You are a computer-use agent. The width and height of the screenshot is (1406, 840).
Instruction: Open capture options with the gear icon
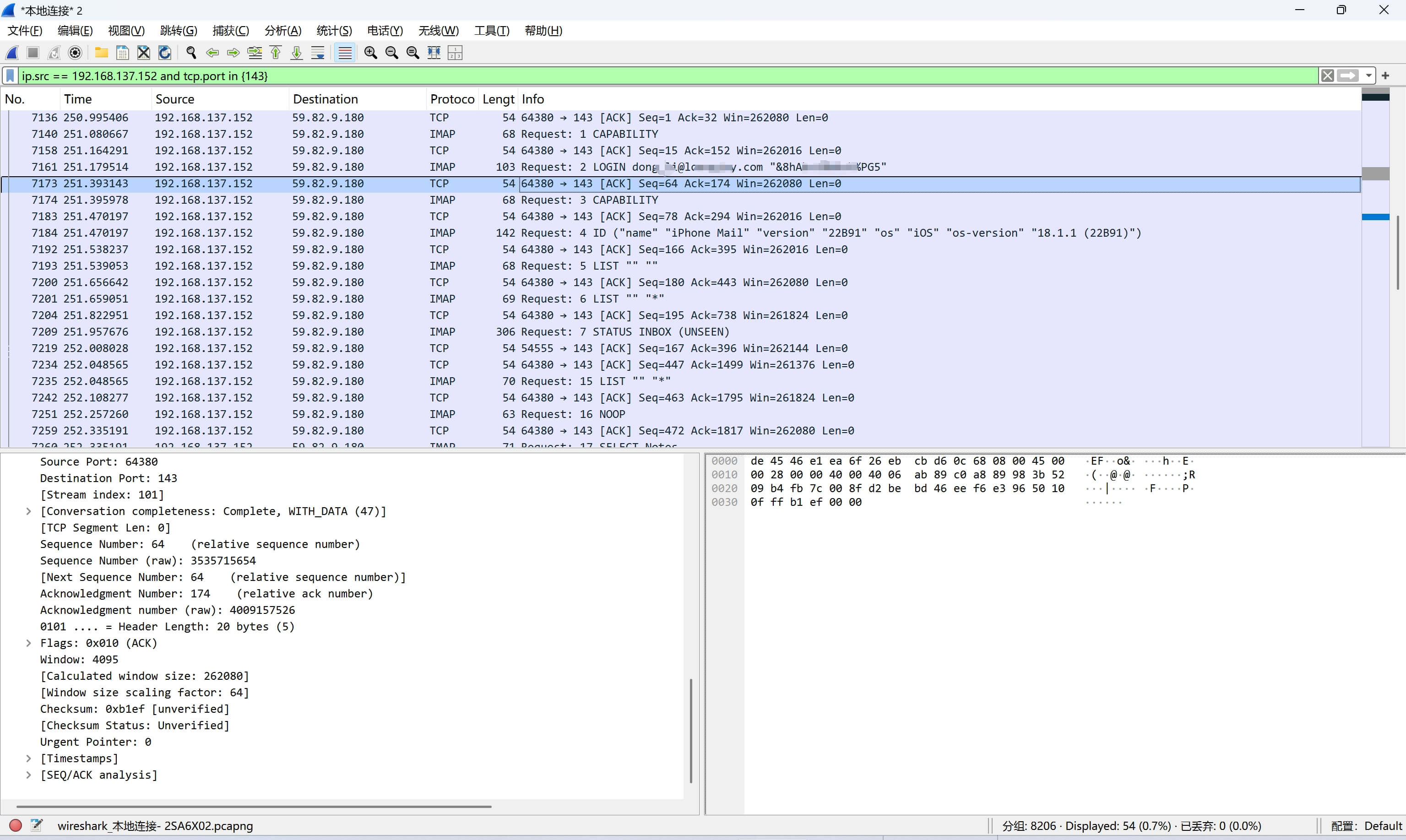[x=75, y=53]
